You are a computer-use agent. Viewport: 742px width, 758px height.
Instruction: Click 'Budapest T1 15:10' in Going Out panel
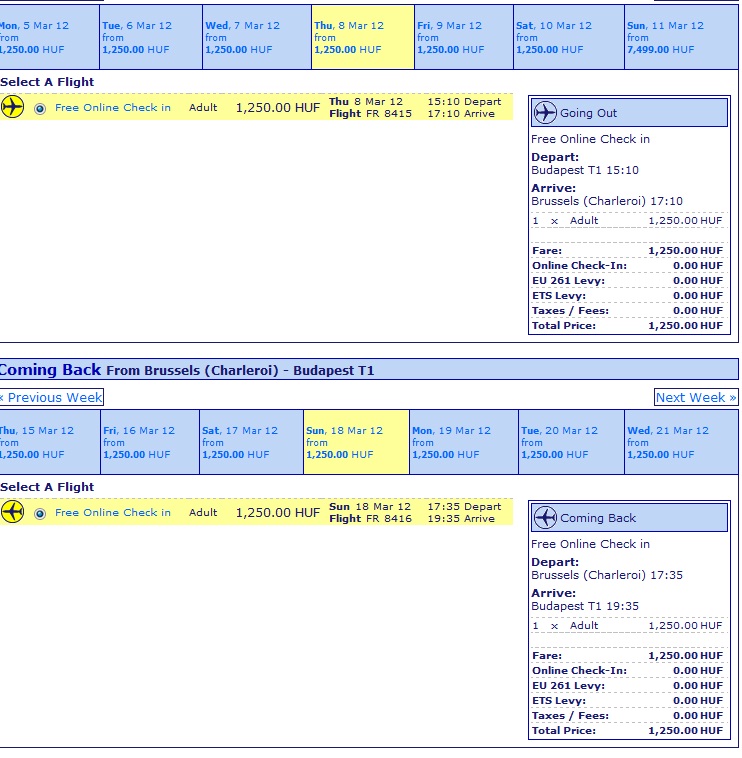pyautogui.click(x=585, y=170)
